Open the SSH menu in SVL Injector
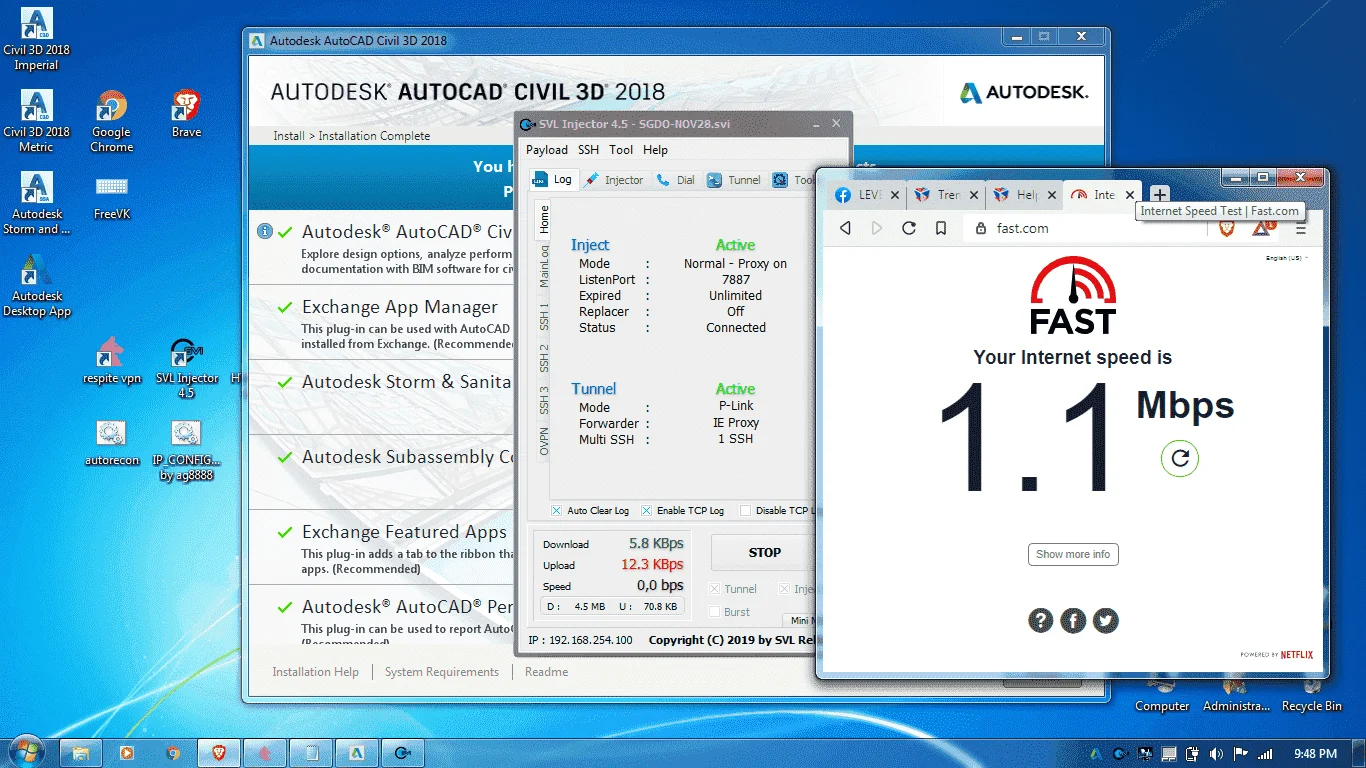Viewport: 1366px width, 768px height. click(589, 150)
